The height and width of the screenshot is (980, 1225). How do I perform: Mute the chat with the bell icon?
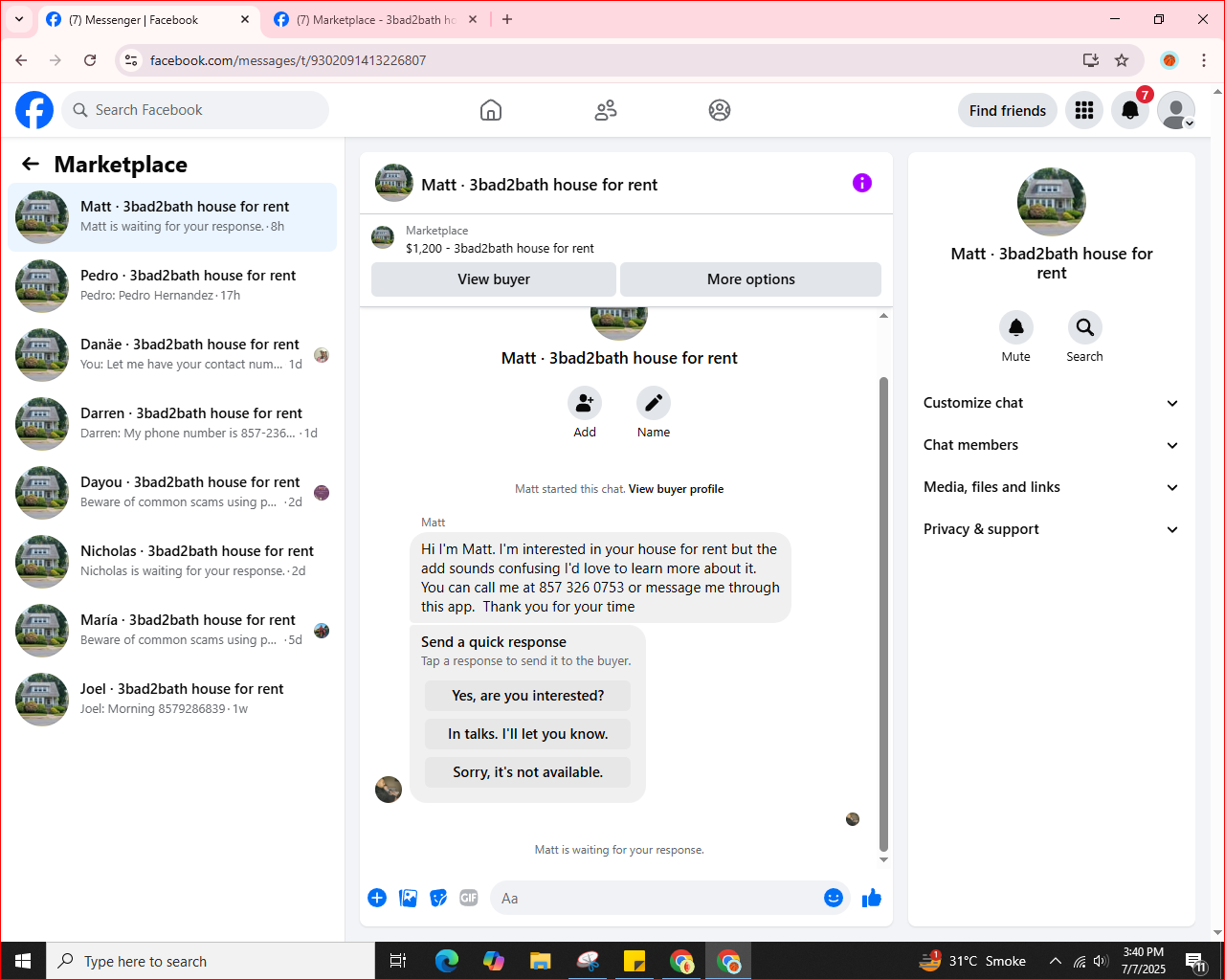click(x=1016, y=327)
